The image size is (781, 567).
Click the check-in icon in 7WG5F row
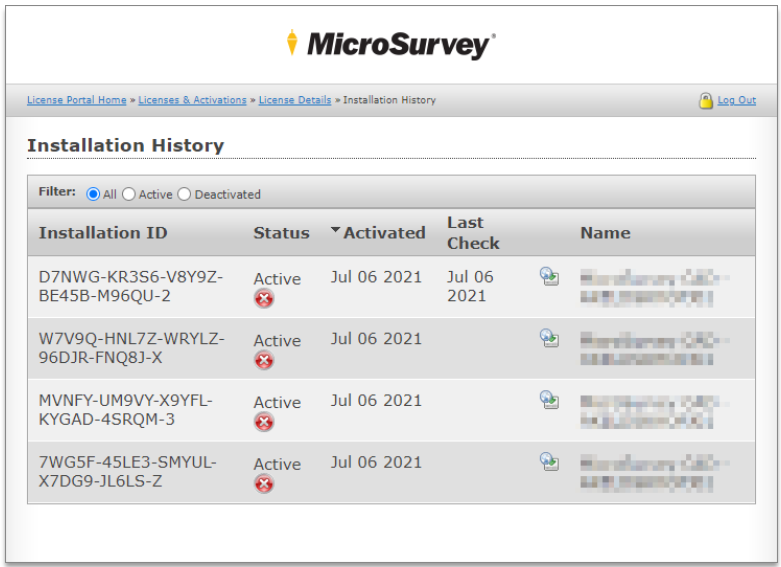[x=549, y=461]
